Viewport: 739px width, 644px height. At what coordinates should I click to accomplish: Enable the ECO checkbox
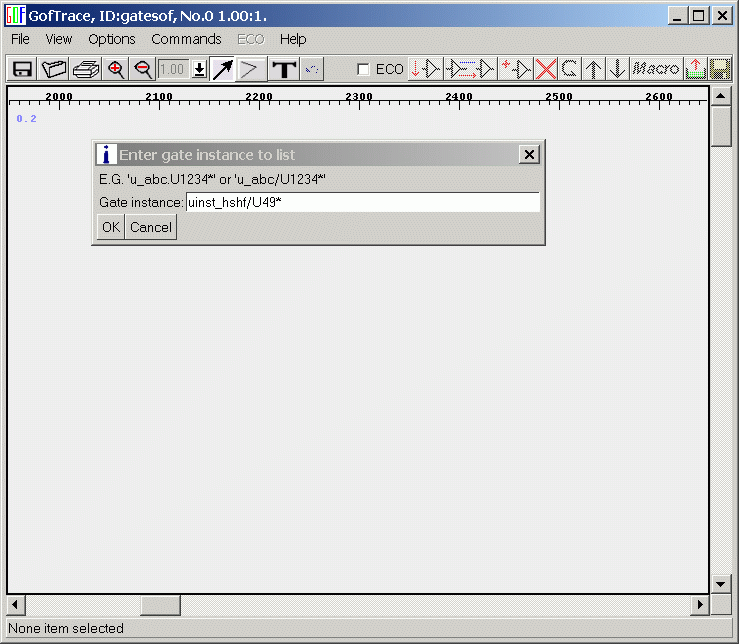(x=364, y=69)
